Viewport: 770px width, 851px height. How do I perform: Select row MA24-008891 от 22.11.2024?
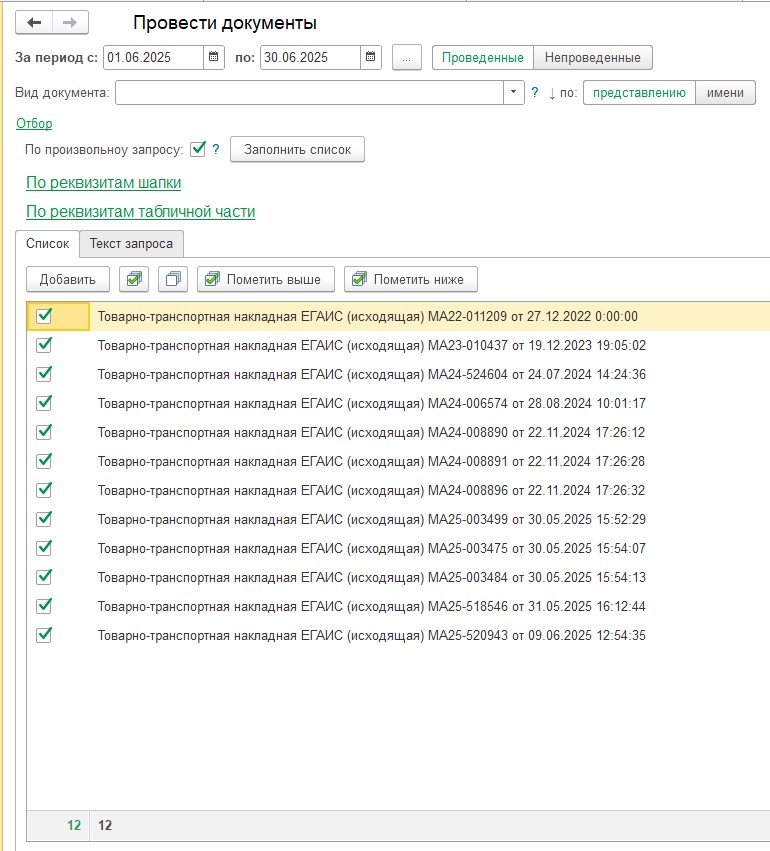click(x=398, y=461)
